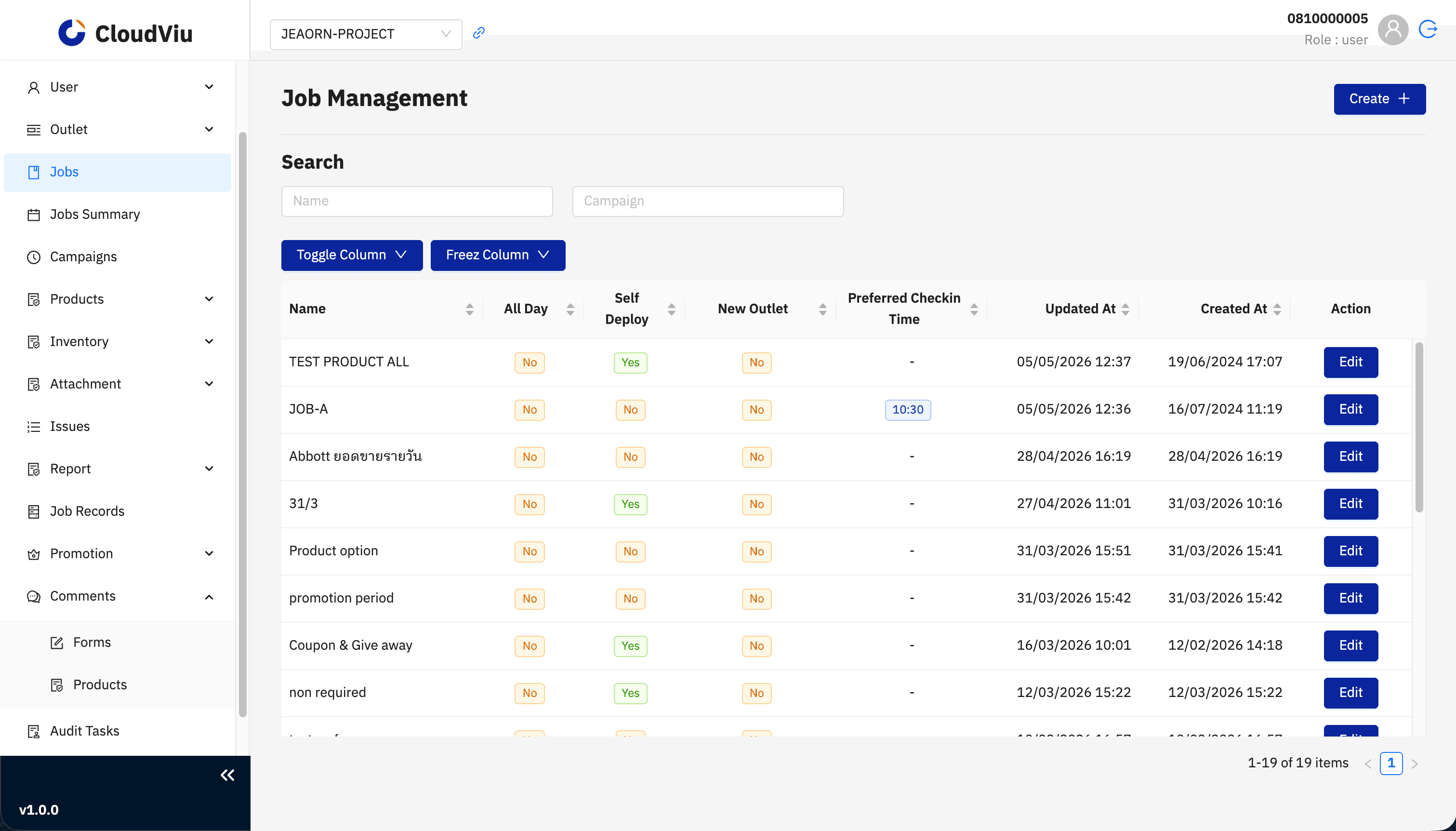This screenshot has width=1456, height=831.
Task: Click the sidebar vertical scrollbar
Action: click(242, 425)
